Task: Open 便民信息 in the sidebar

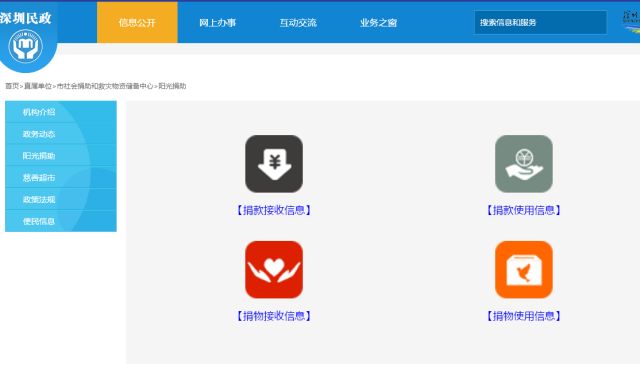Action: [61, 221]
